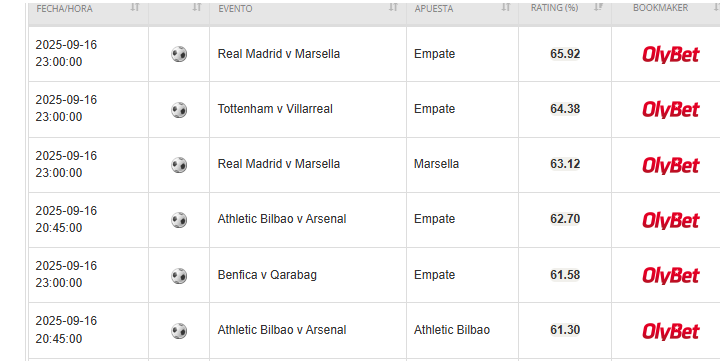Select the 65.92 rating value
723x364 pixels.
(x=565, y=54)
